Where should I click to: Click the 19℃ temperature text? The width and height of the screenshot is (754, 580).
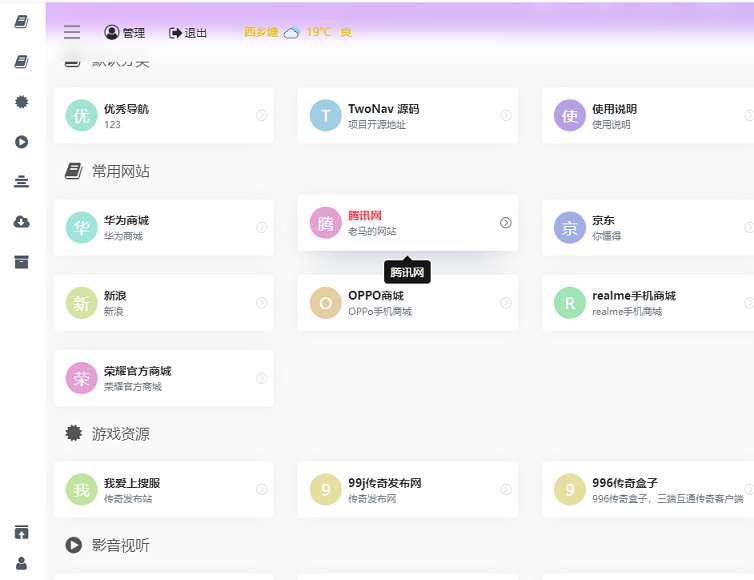[319, 32]
